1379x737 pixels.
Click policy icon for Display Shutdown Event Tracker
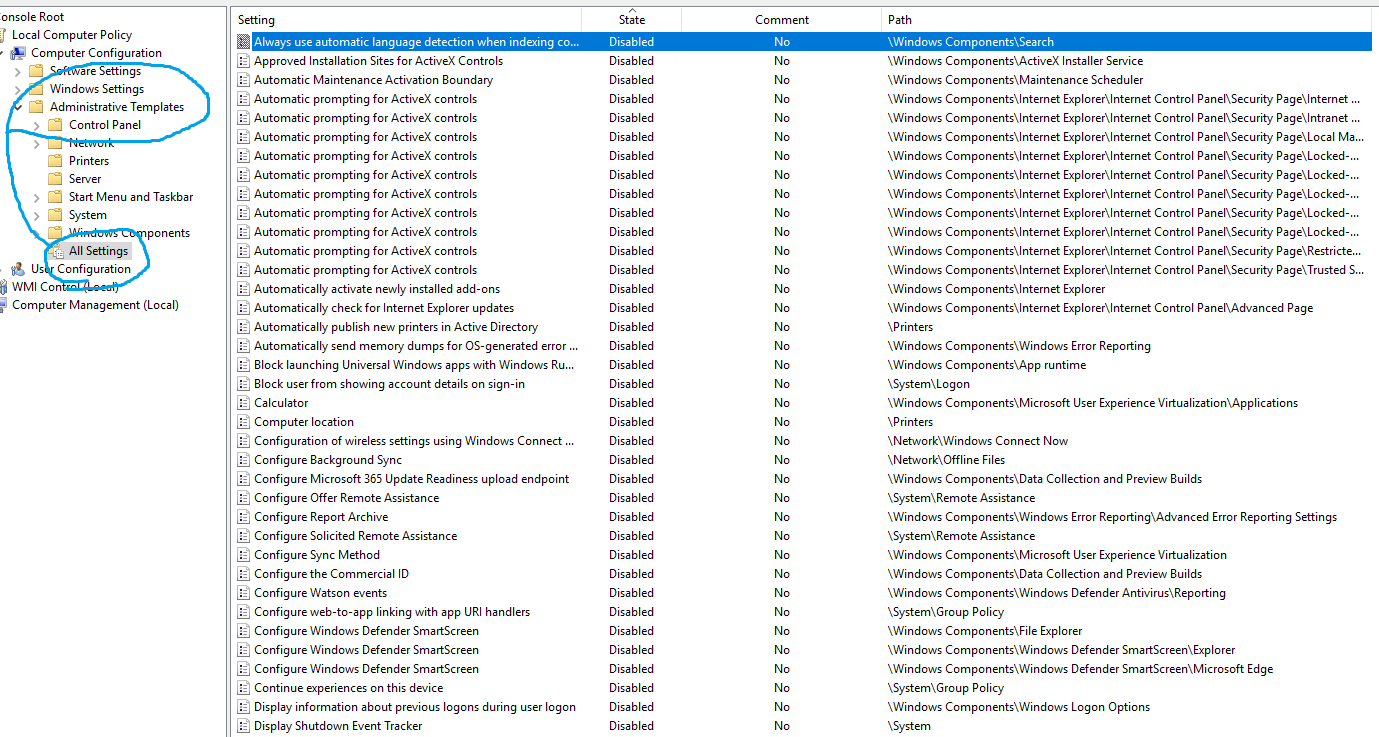click(244, 726)
